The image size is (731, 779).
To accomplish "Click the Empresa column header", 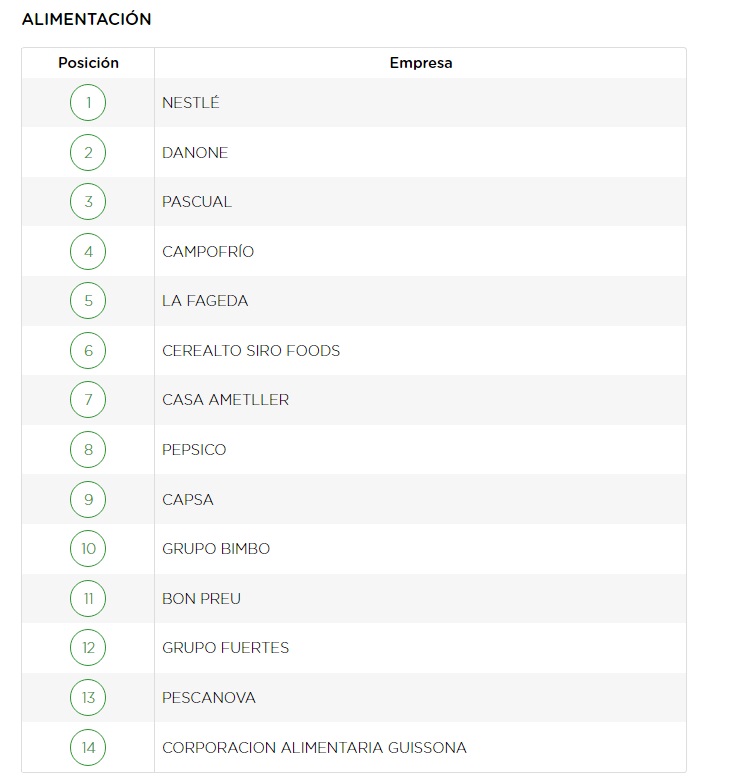I will (421, 63).
